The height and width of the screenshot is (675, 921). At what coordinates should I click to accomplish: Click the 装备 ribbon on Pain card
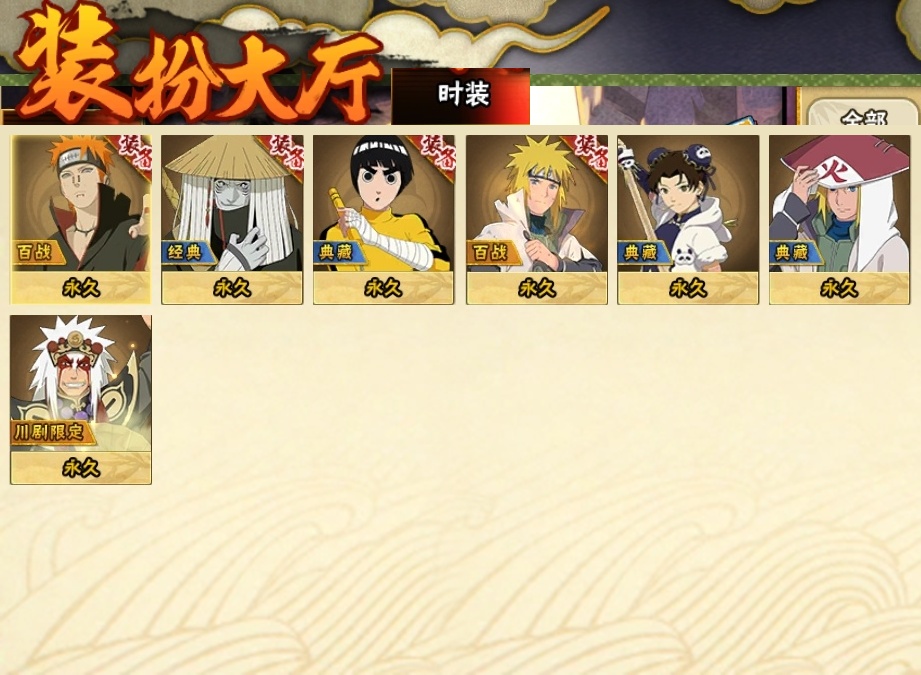pyautogui.click(x=136, y=152)
